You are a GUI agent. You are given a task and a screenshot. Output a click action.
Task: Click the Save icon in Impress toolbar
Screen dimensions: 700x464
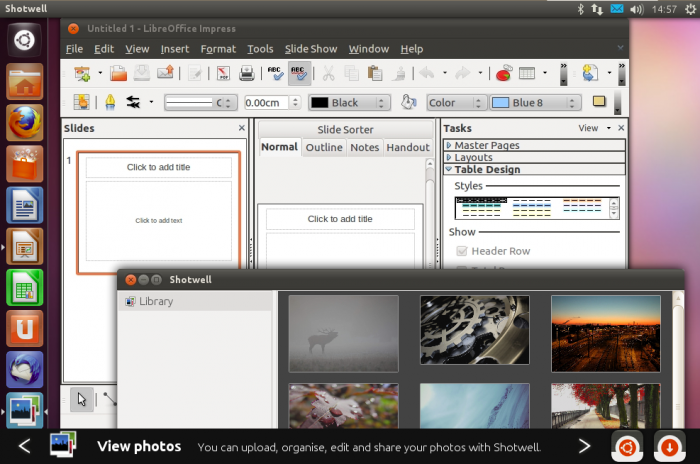pos(142,73)
